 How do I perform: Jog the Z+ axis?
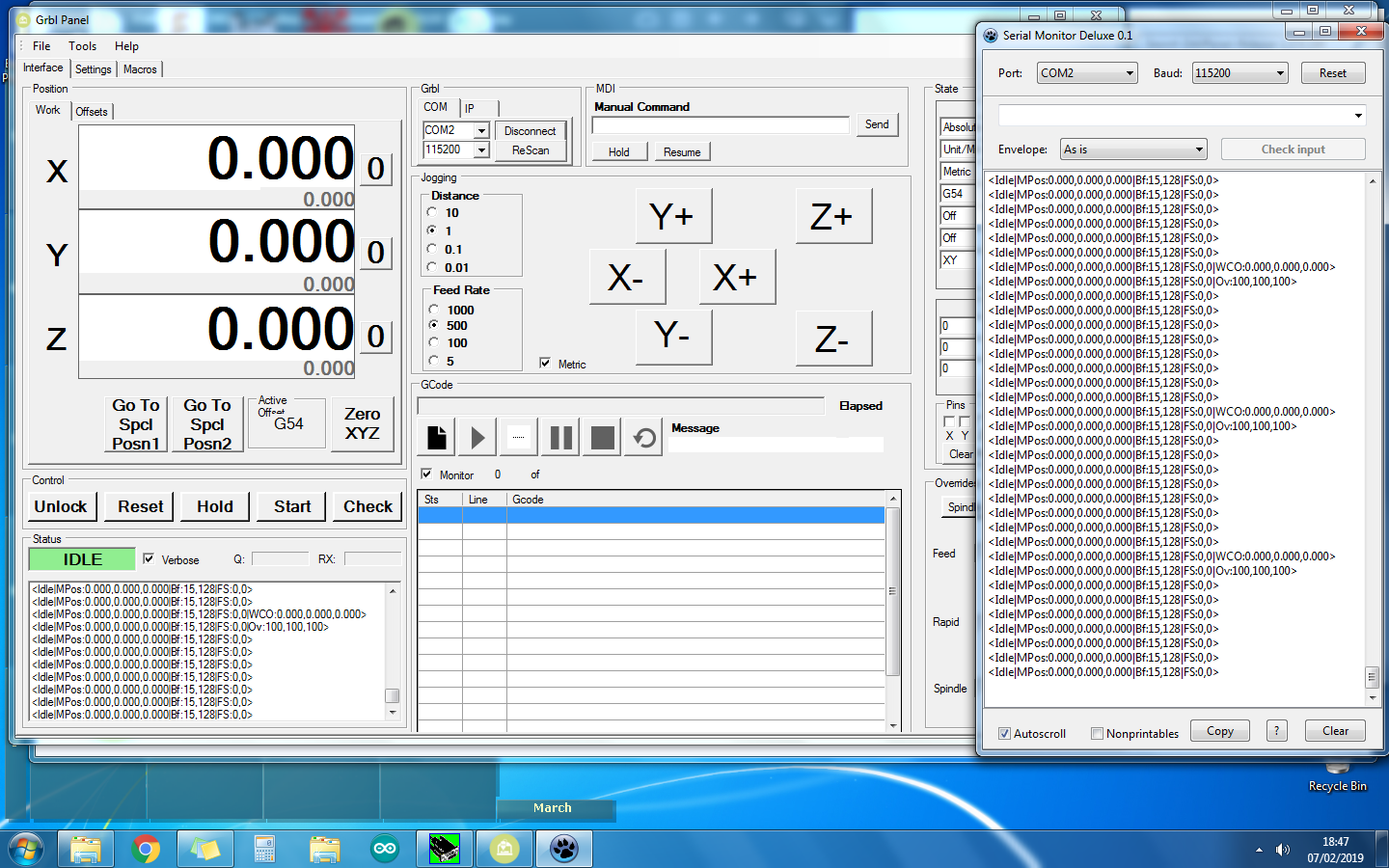[833, 216]
